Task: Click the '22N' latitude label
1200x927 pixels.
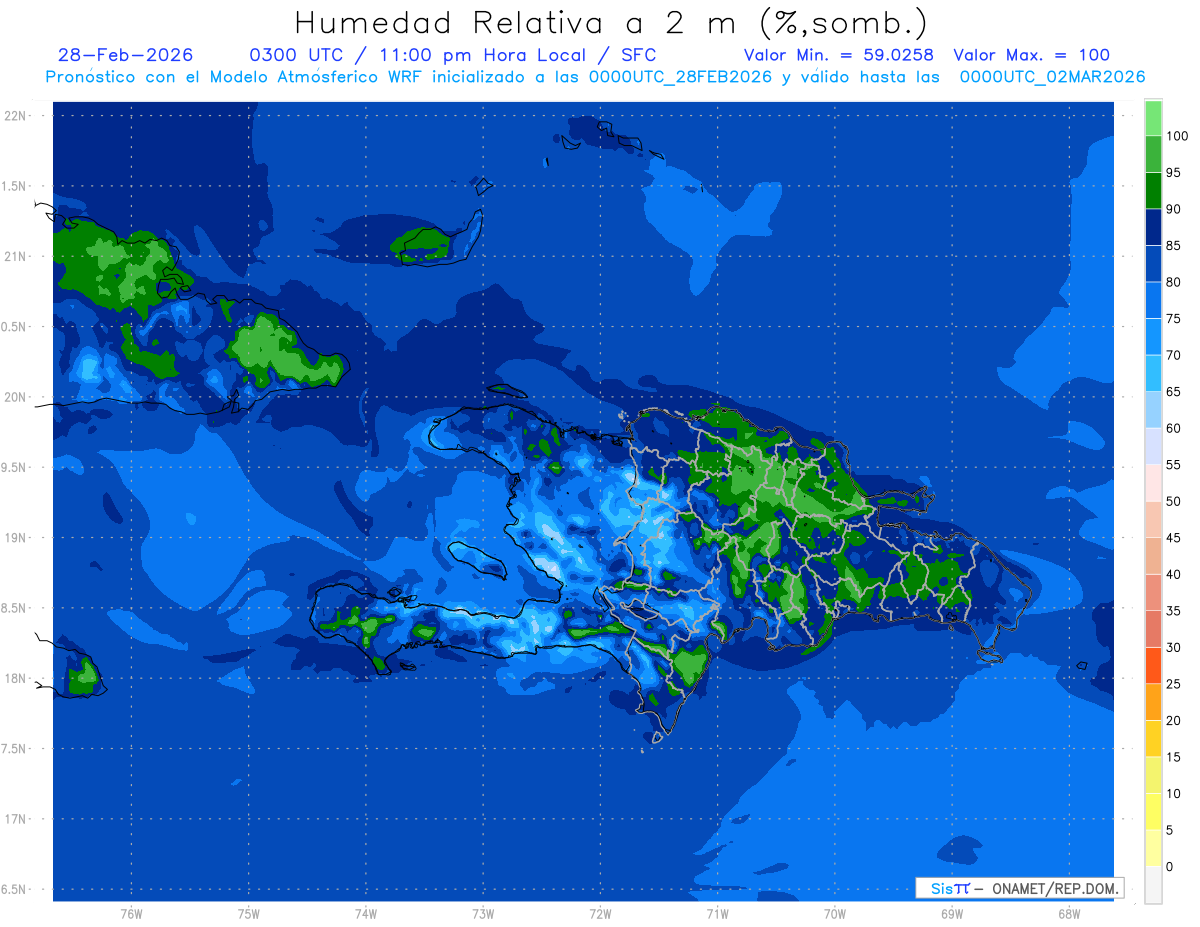Action: click(15, 116)
